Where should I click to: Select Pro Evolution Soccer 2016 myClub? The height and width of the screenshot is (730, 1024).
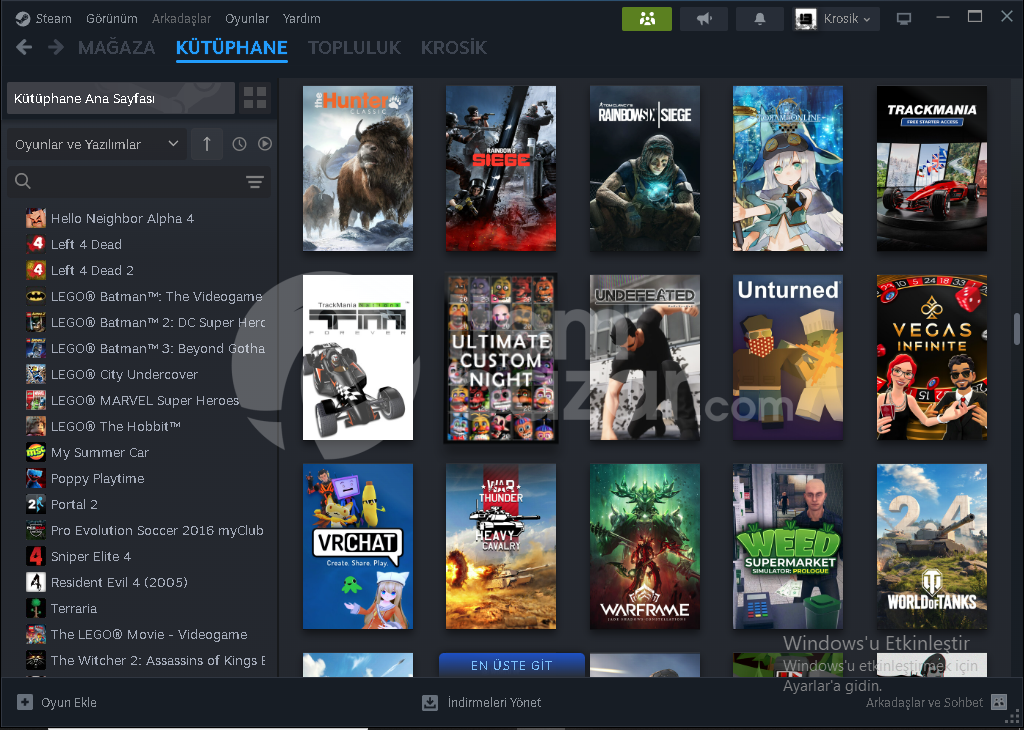point(145,530)
